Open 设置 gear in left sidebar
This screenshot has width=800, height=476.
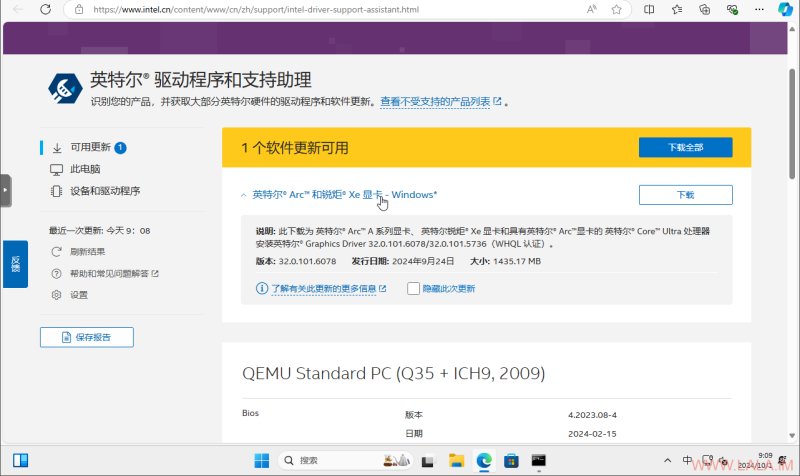tap(57, 295)
